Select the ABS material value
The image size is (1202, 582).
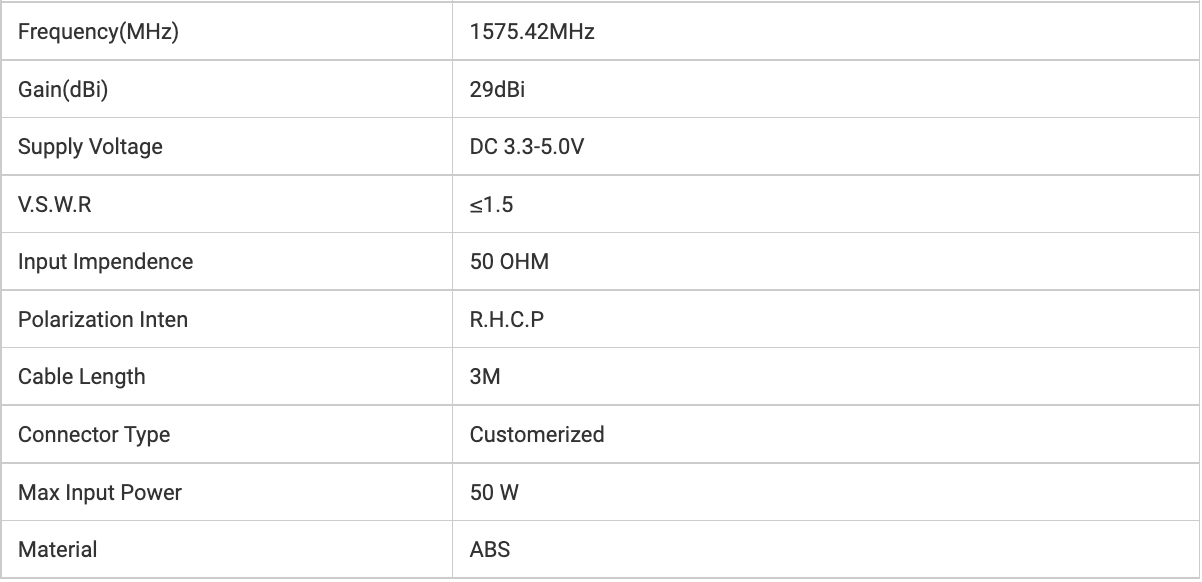coord(490,550)
